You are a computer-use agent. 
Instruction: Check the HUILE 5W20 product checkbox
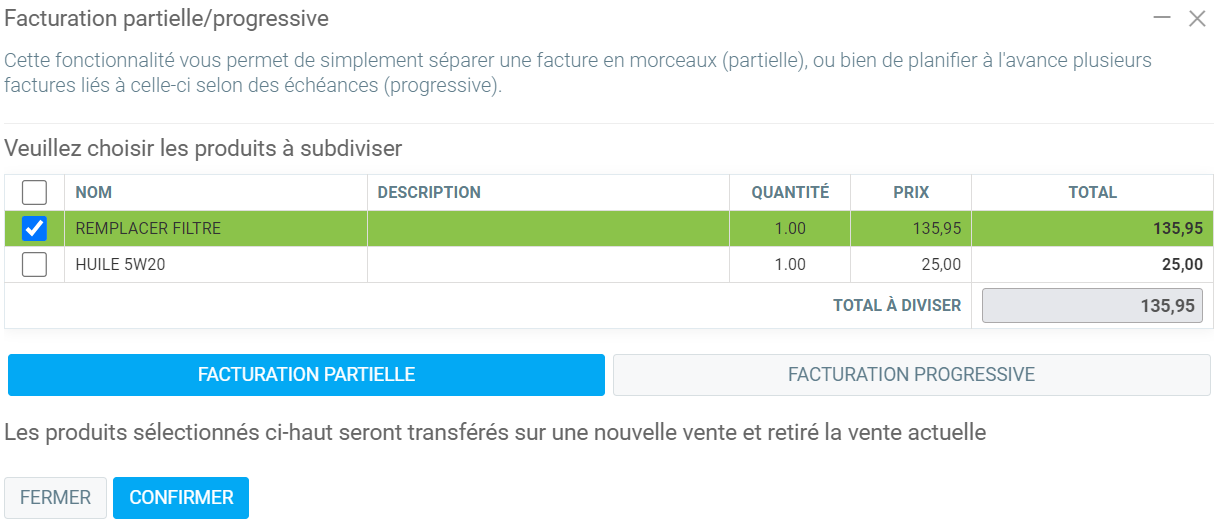[34, 265]
